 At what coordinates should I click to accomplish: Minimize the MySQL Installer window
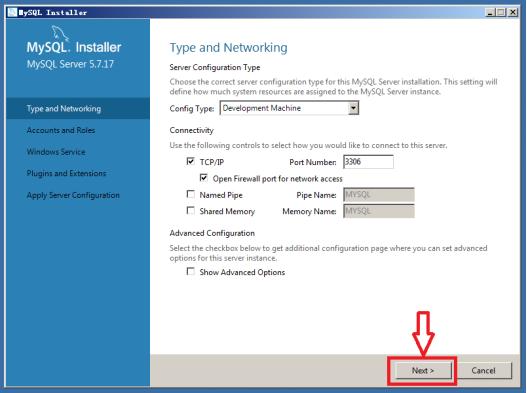(490, 12)
